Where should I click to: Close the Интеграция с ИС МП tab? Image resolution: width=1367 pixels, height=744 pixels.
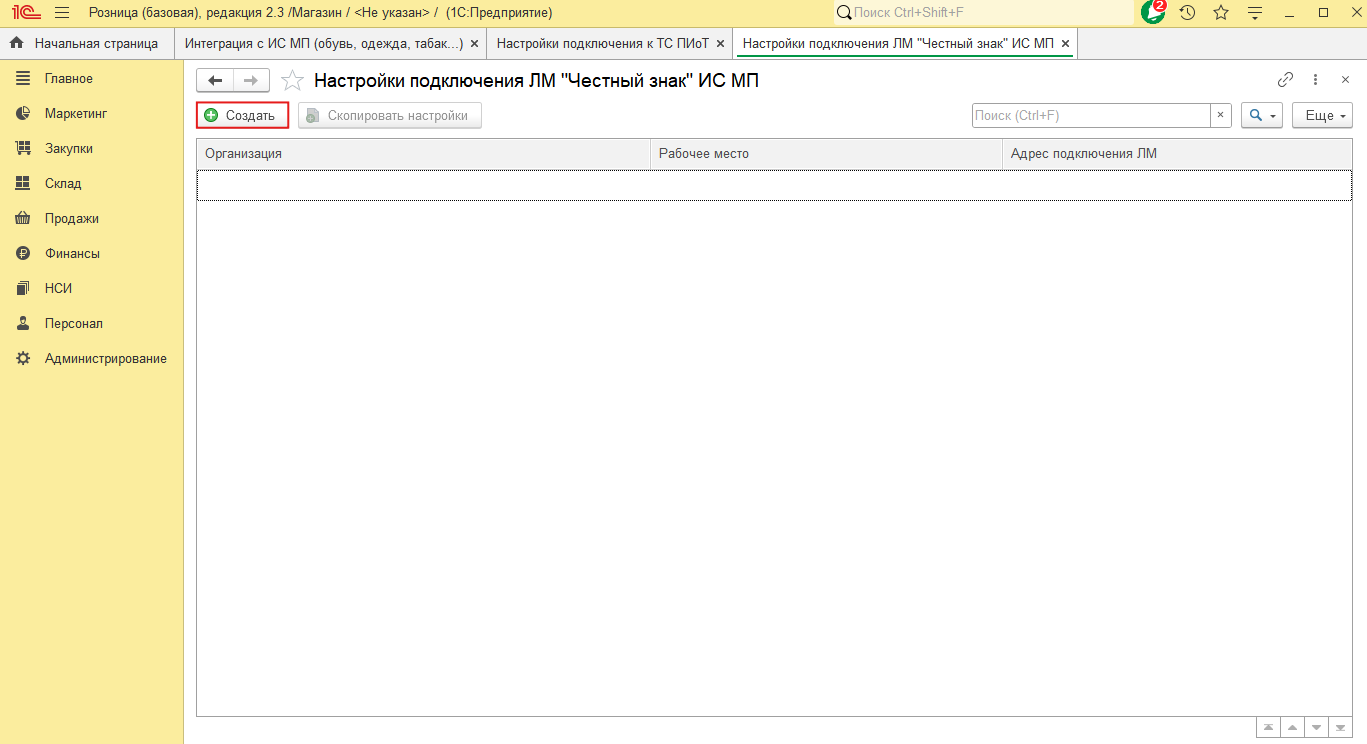tap(474, 44)
